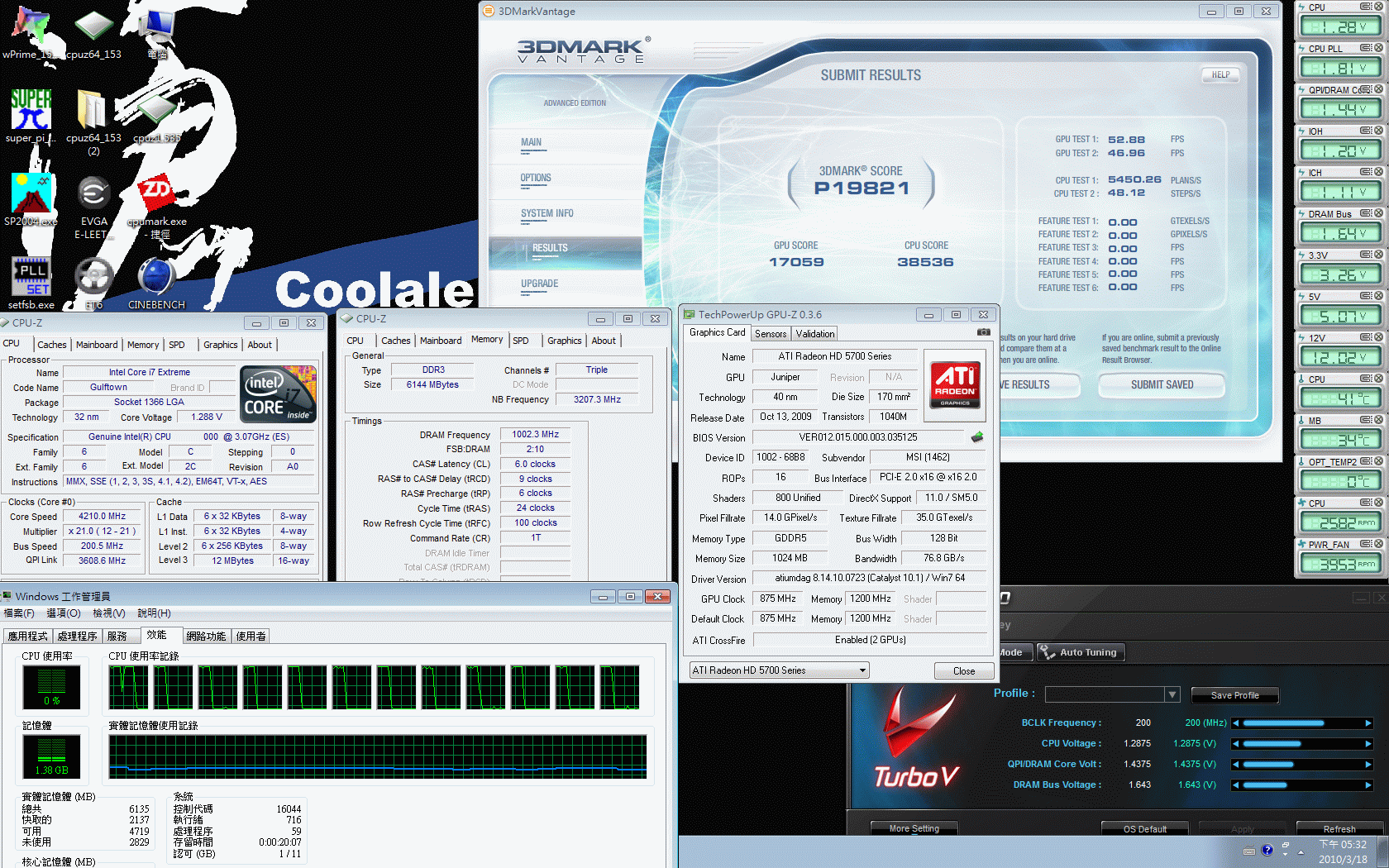The image size is (1389, 868).
Task: Open the cpuz64_153 (2) folder icon
Action: tap(93, 122)
